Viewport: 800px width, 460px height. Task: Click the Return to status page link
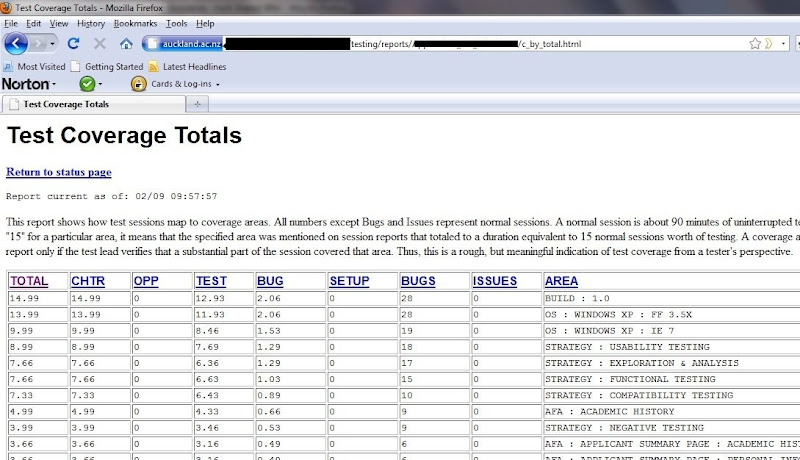coord(59,172)
